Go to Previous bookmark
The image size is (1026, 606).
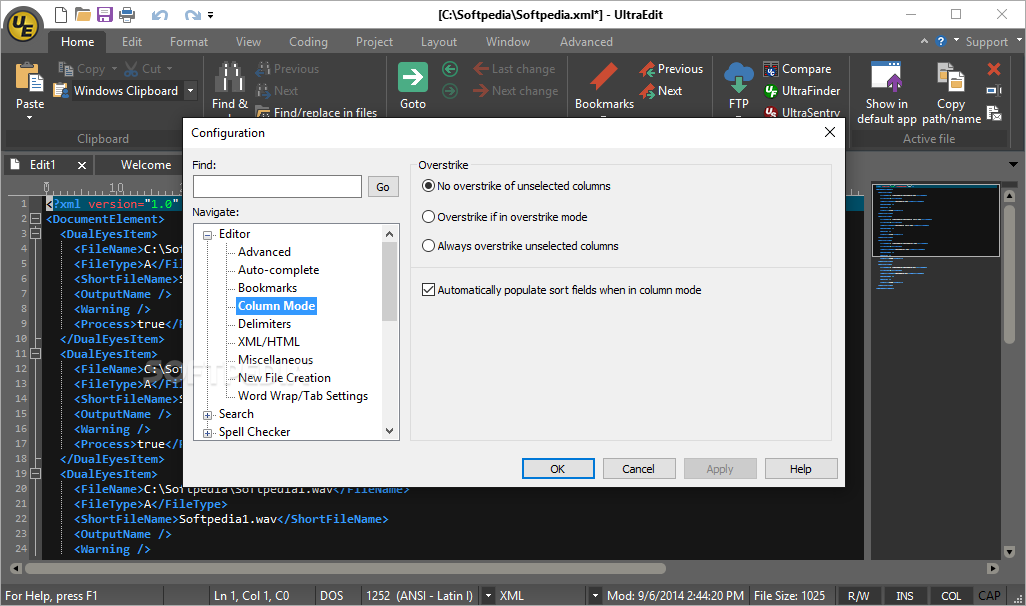(671, 69)
